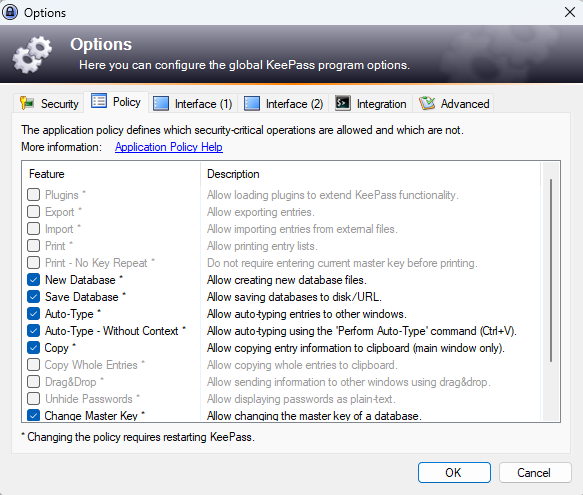The height and width of the screenshot is (495, 583).
Task: Click the Feature column header
Action: 111,174
